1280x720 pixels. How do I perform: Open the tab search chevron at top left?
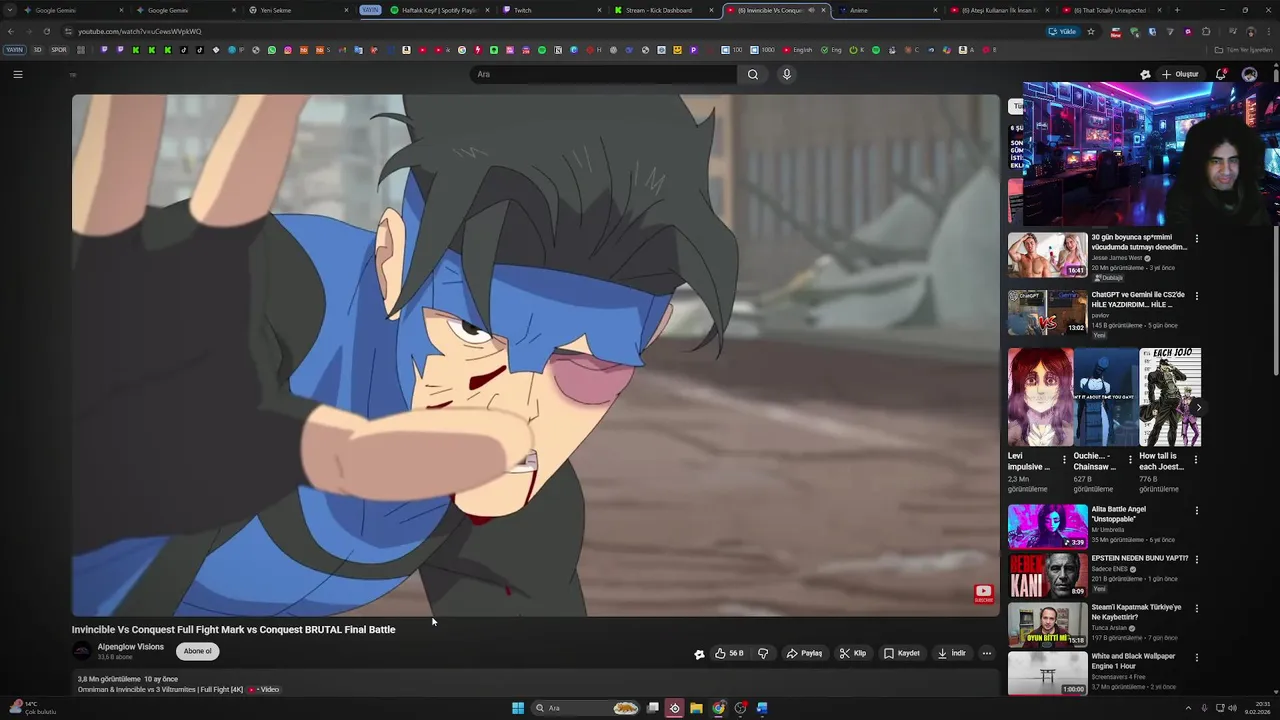pos(11,10)
